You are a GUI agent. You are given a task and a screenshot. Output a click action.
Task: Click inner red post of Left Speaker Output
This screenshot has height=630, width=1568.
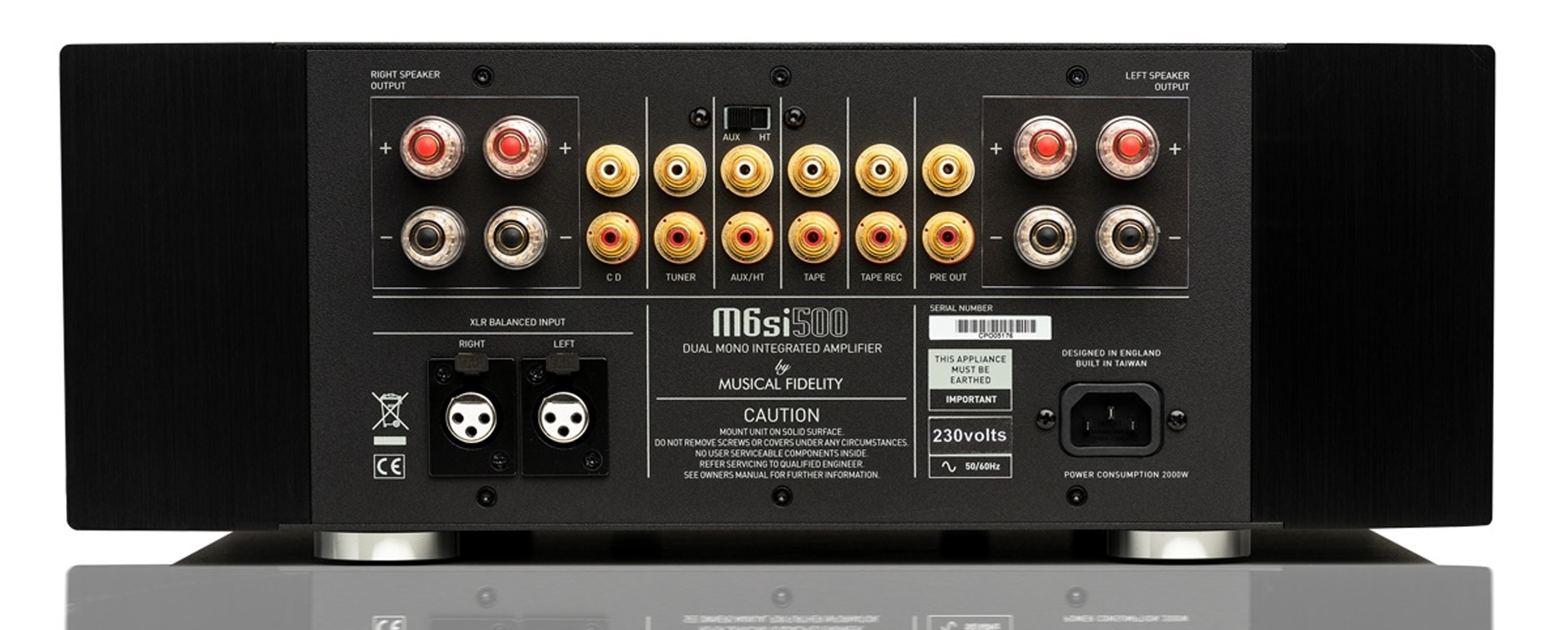point(1045,147)
